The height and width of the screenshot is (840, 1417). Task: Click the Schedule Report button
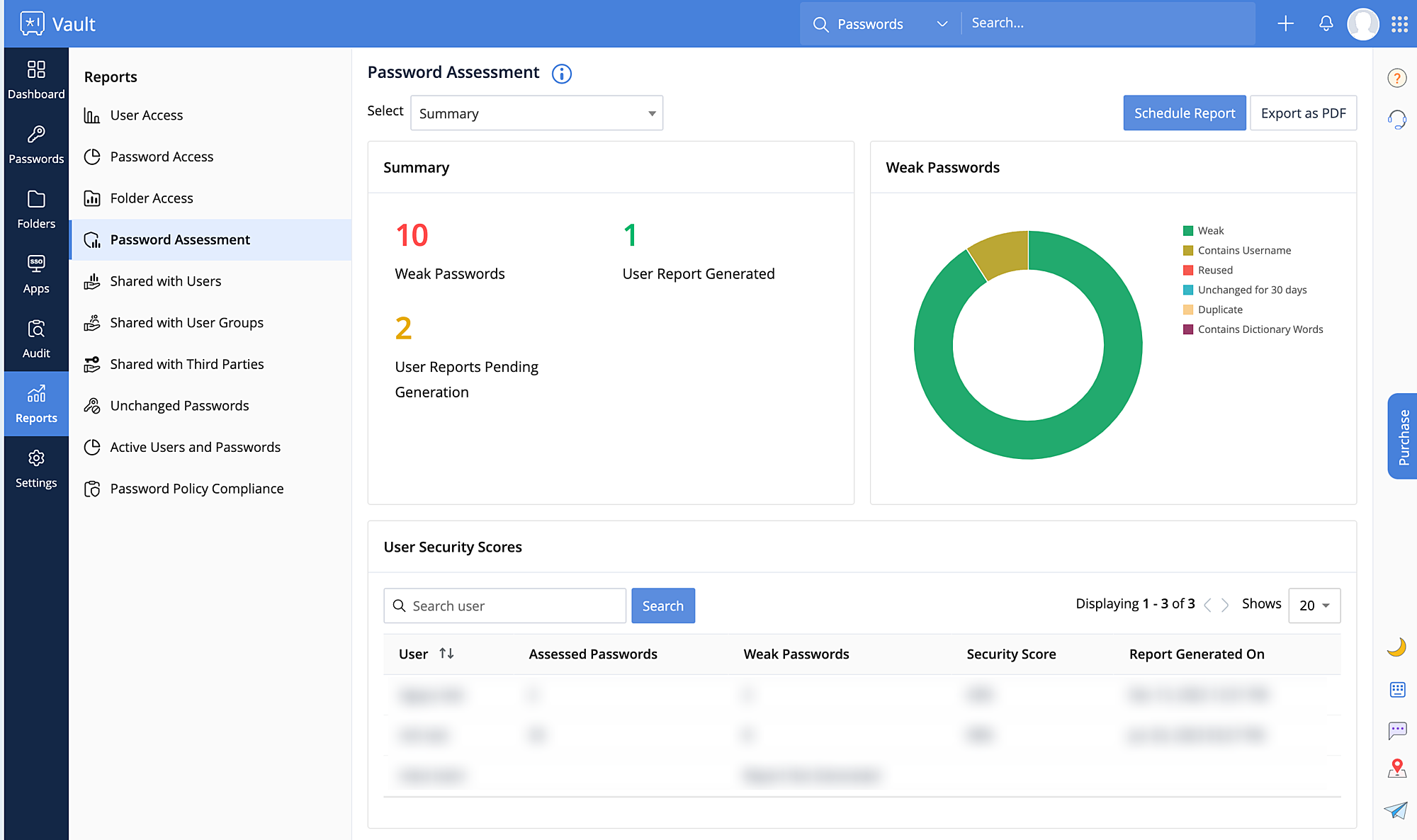[x=1184, y=113]
